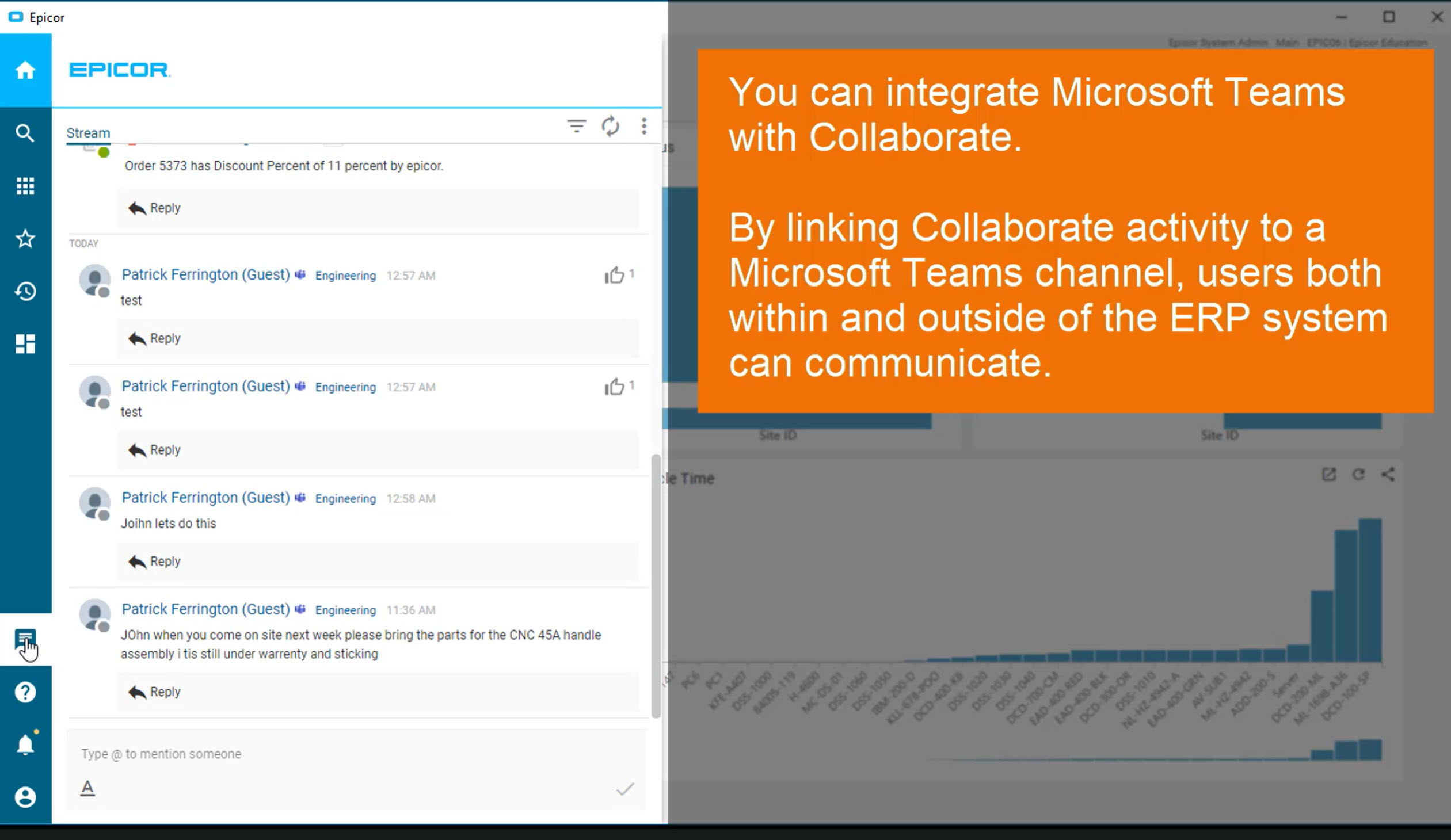Open the Help question mark icon
Screen dimensions: 1451x840
point(25,692)
